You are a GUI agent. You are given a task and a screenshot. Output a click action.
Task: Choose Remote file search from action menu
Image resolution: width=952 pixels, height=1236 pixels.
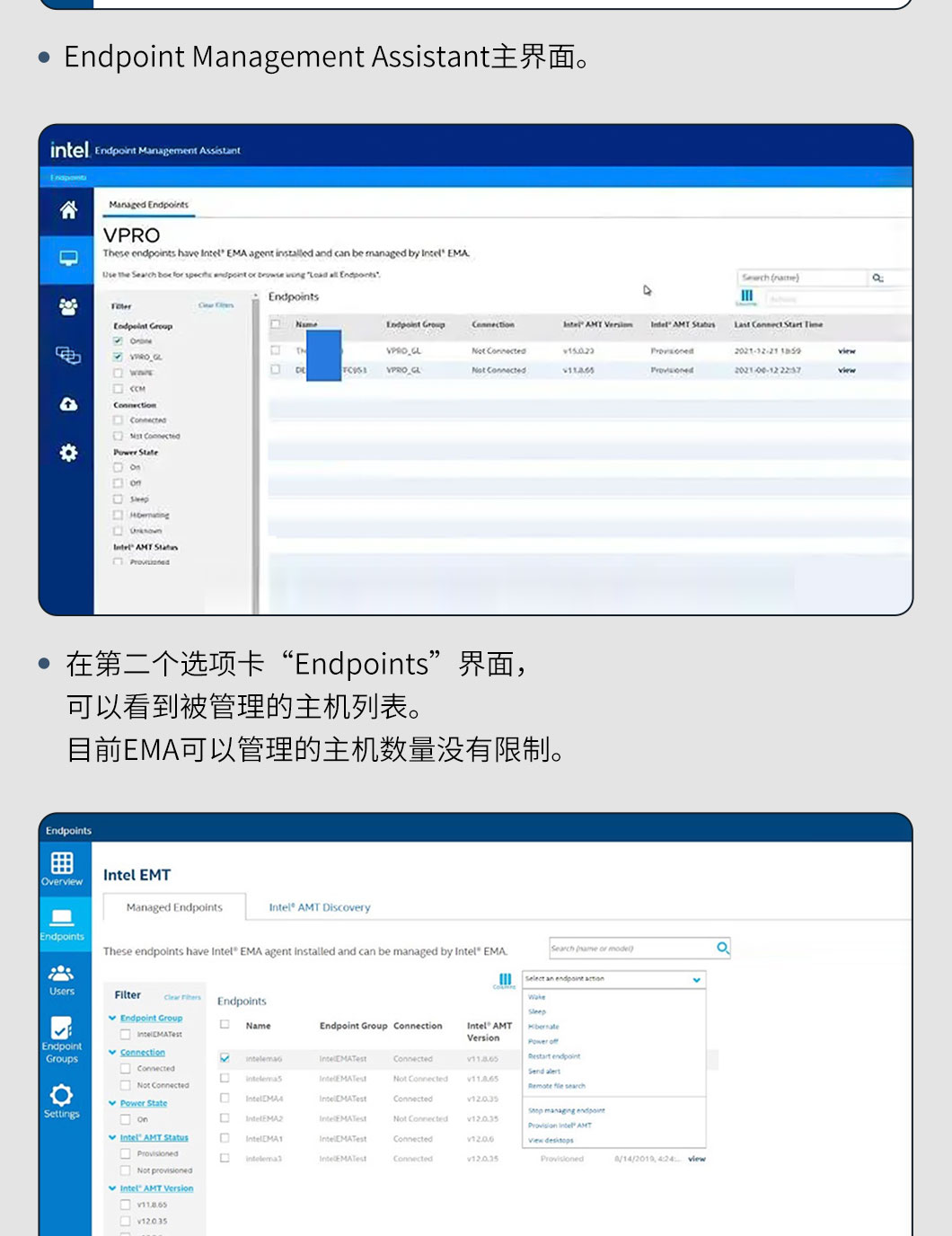pyautogui.click(x=557, y=1086)
